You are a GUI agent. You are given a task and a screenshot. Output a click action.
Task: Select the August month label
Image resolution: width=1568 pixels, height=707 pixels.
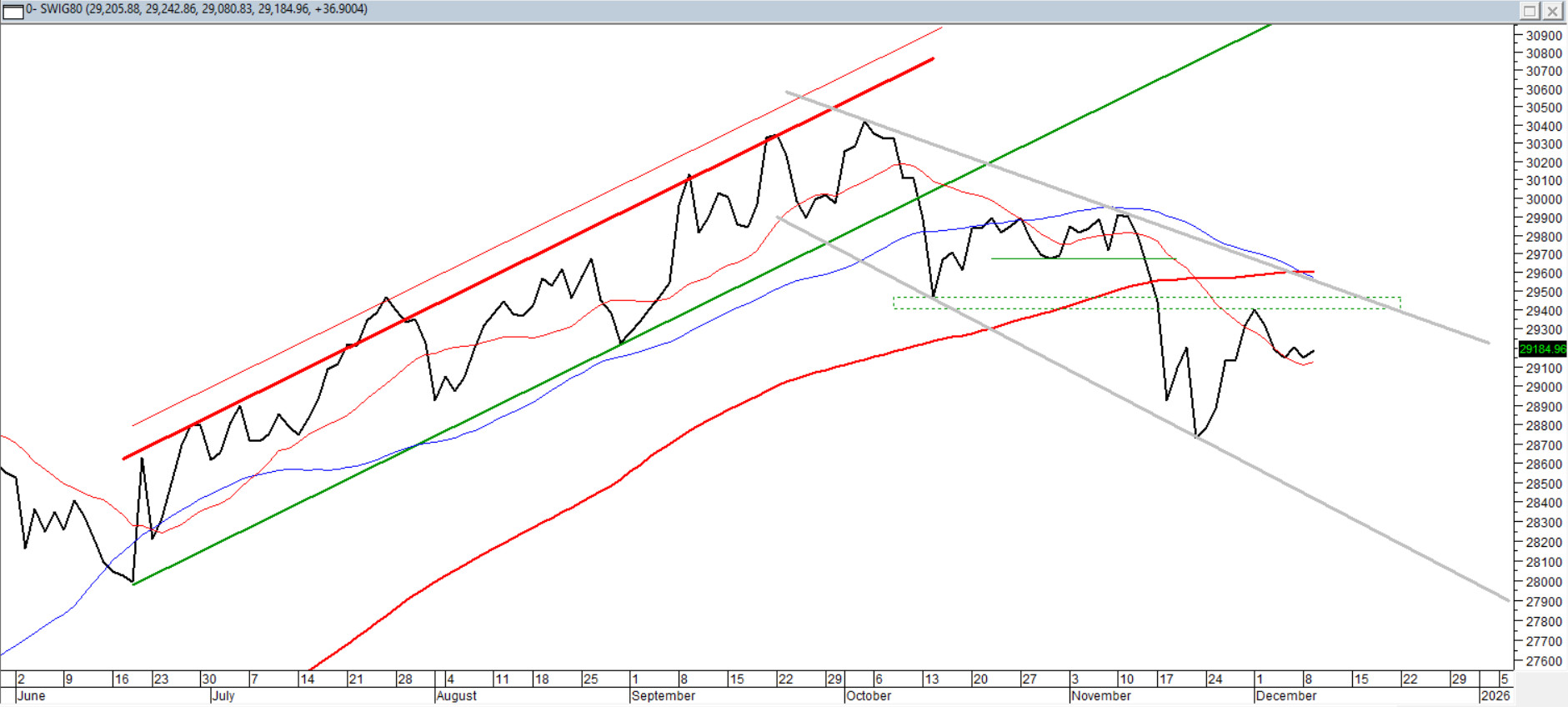[x=456, y=695]
